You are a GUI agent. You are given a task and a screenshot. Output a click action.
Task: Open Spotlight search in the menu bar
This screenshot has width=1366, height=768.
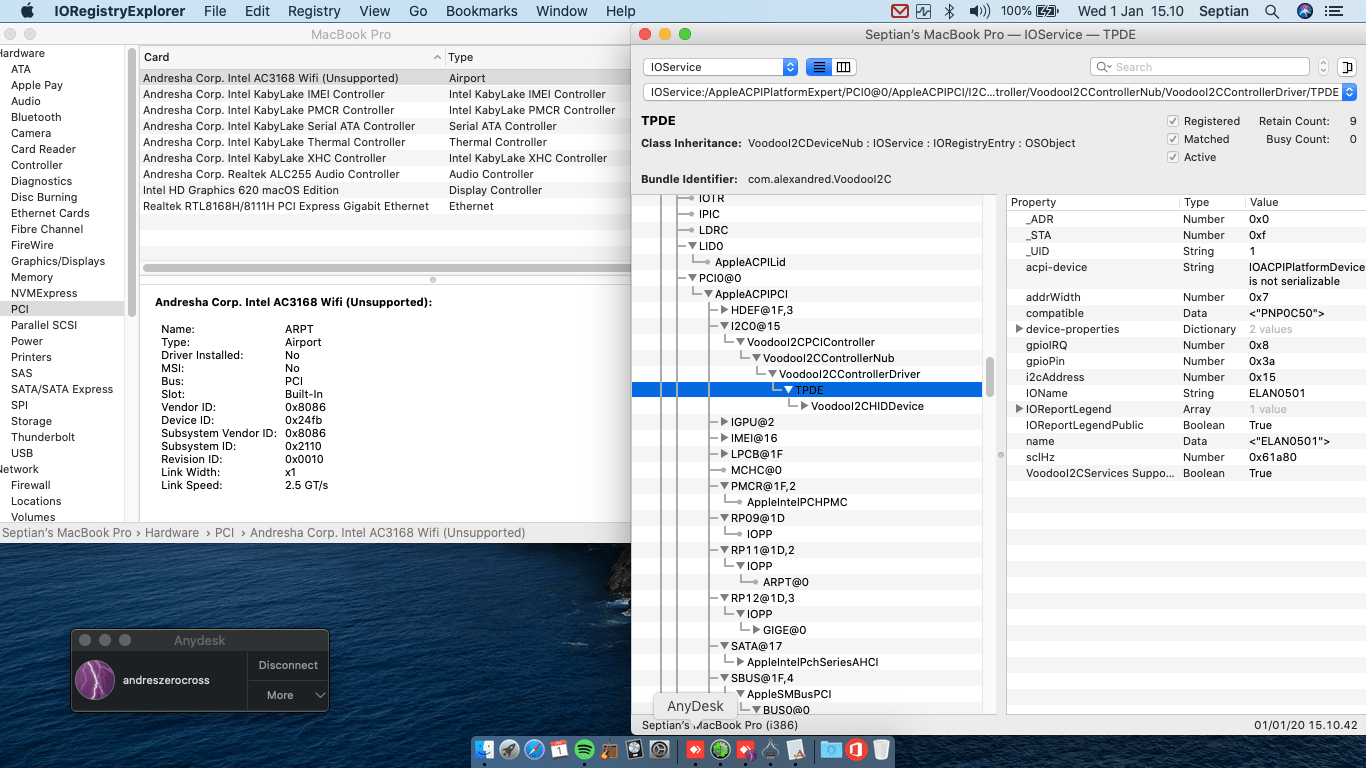1272,11
